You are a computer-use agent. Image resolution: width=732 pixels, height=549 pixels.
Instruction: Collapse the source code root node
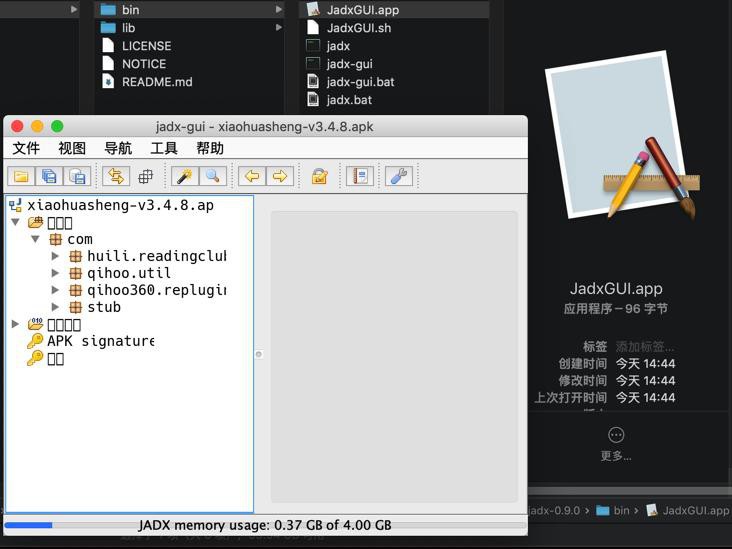coord(15,222)
